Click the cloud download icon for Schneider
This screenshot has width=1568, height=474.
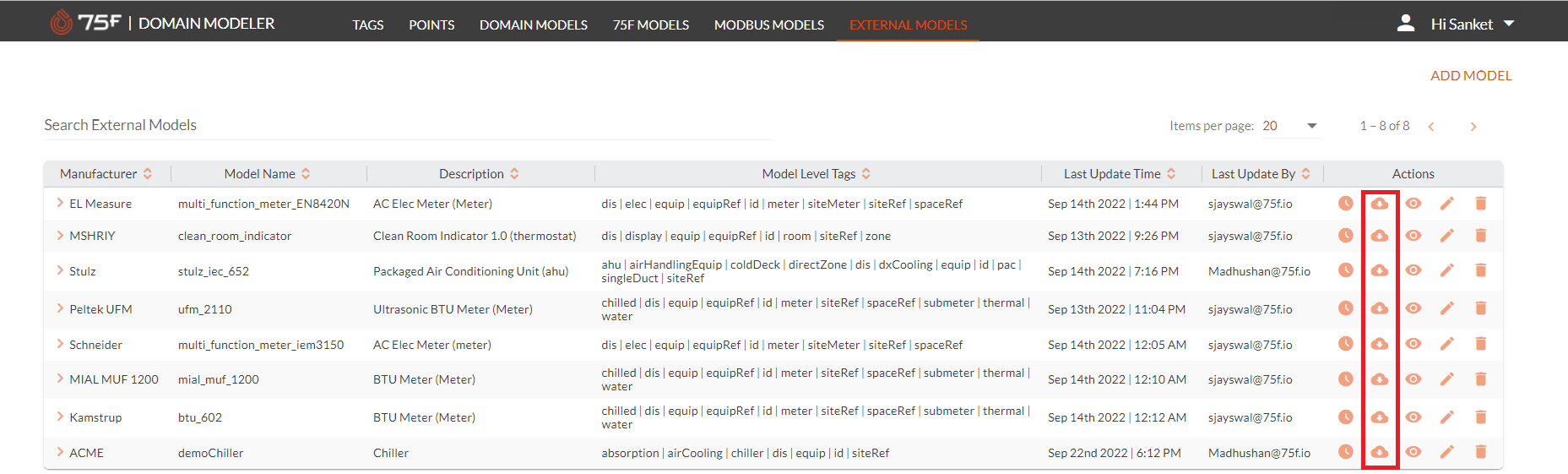click(x=1380, y=344)
